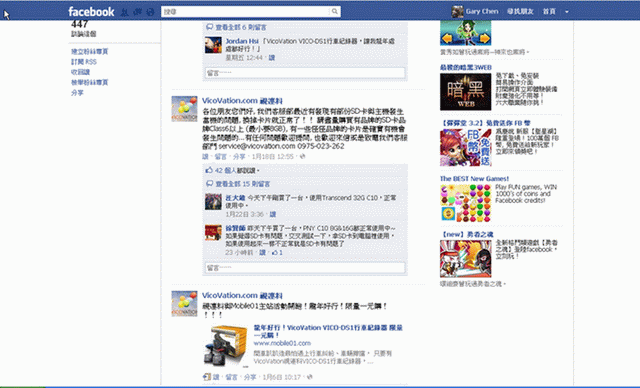This screenshot has width=640, height=388.
Task: Click the Facebook logo
Action: [x=91, y=11]
